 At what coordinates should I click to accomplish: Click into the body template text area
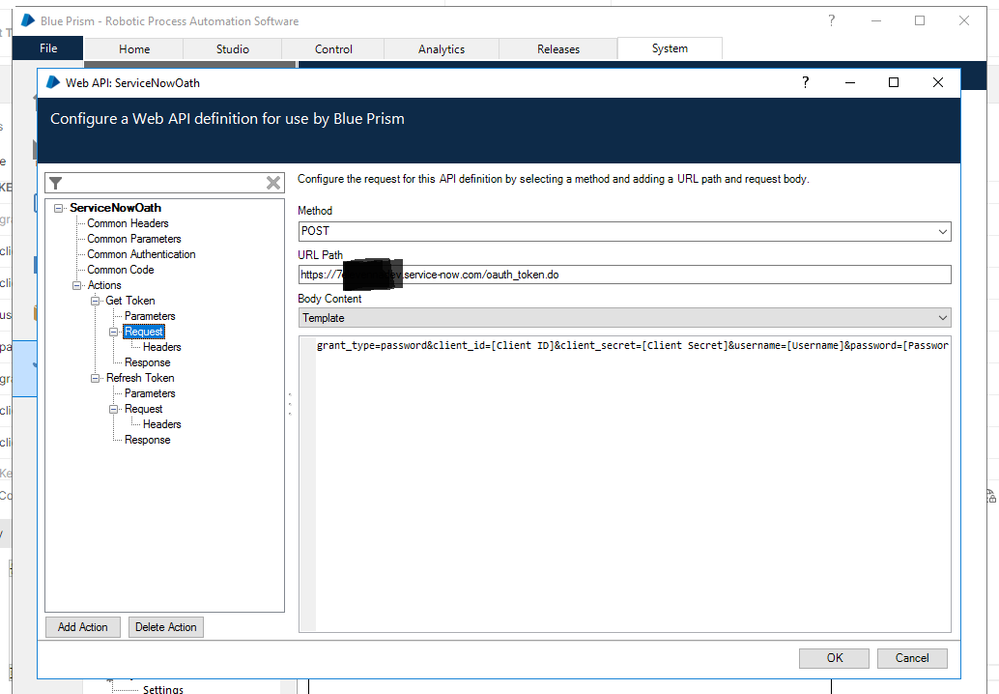pyautogui.click(x=624, y=484)
